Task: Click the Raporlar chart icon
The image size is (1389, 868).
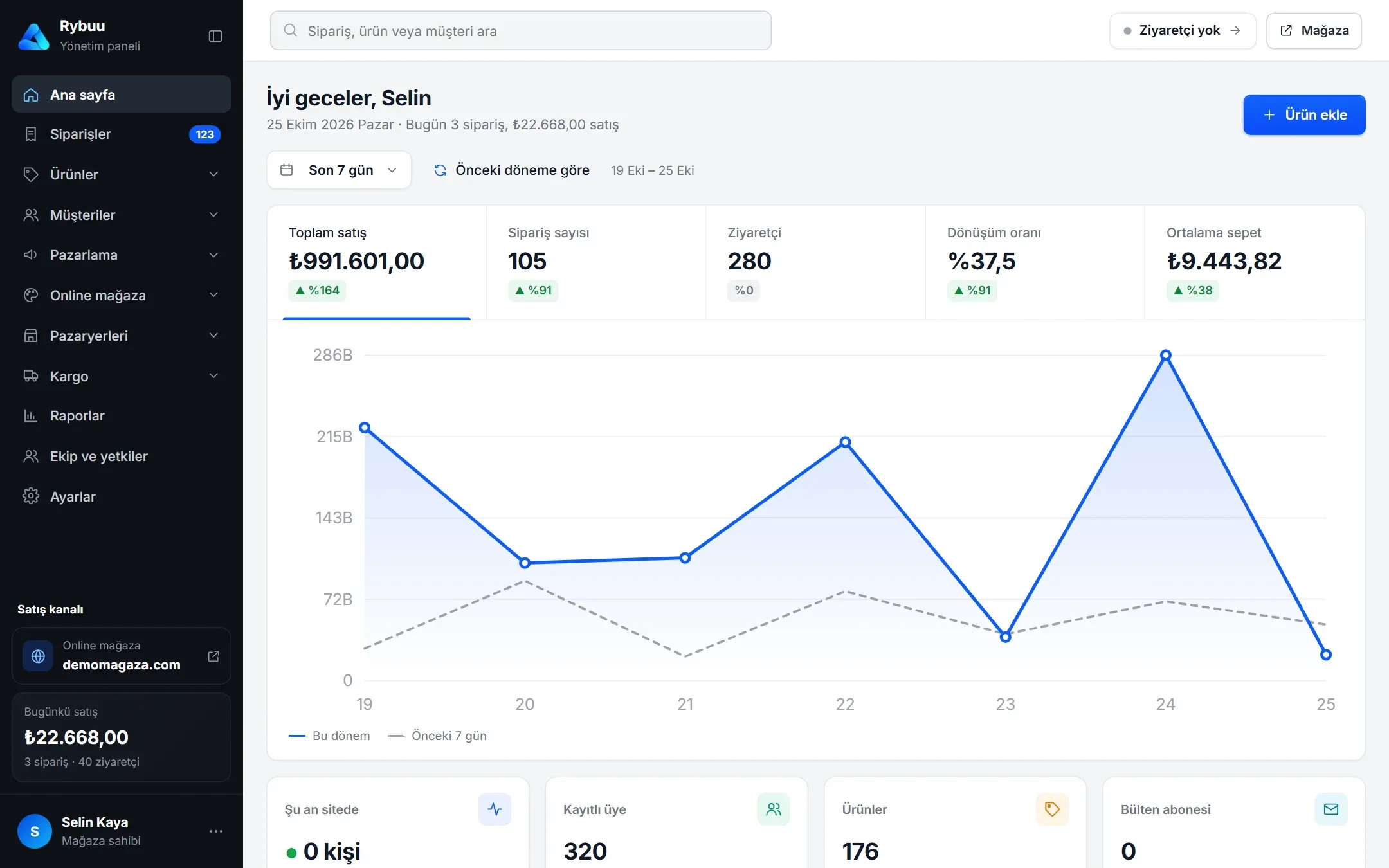Action: (x=31, y=416)
